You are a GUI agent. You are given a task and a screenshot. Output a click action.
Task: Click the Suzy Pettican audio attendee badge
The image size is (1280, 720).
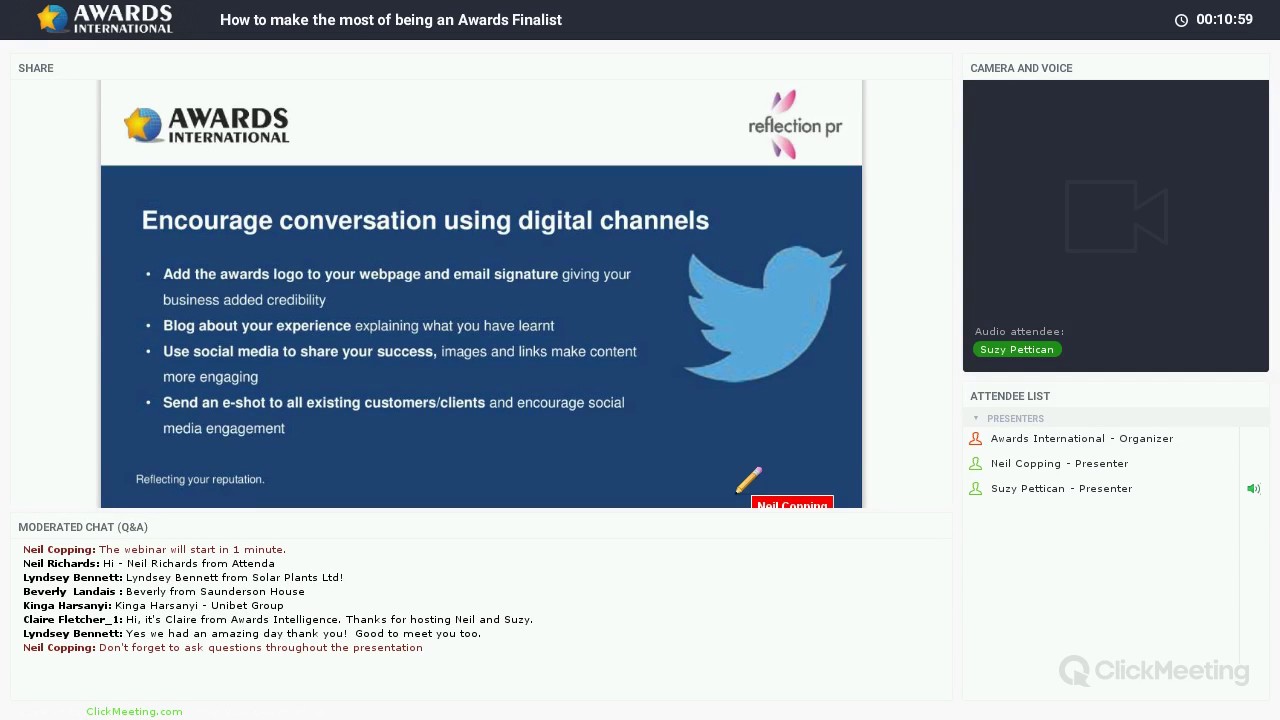point(1017,349)
